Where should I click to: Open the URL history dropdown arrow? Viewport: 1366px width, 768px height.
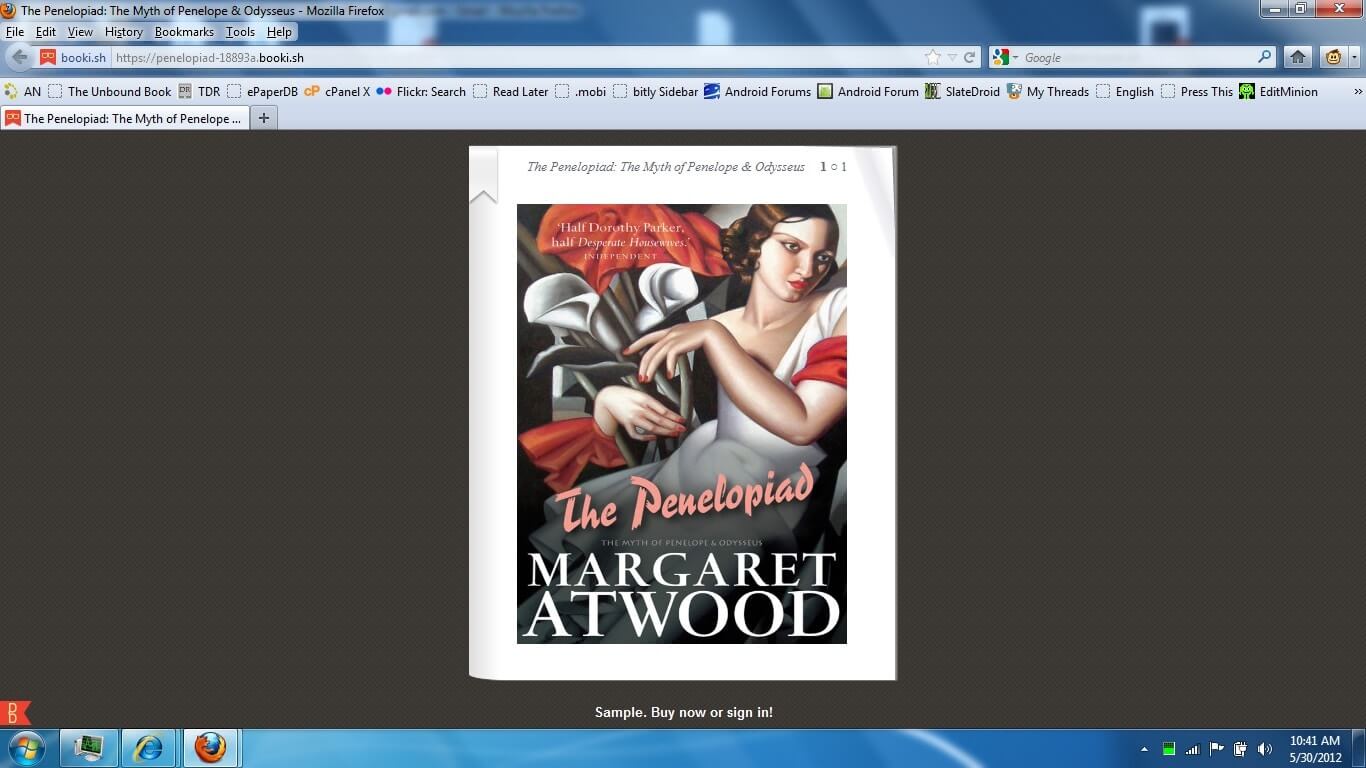coord(952,57)
